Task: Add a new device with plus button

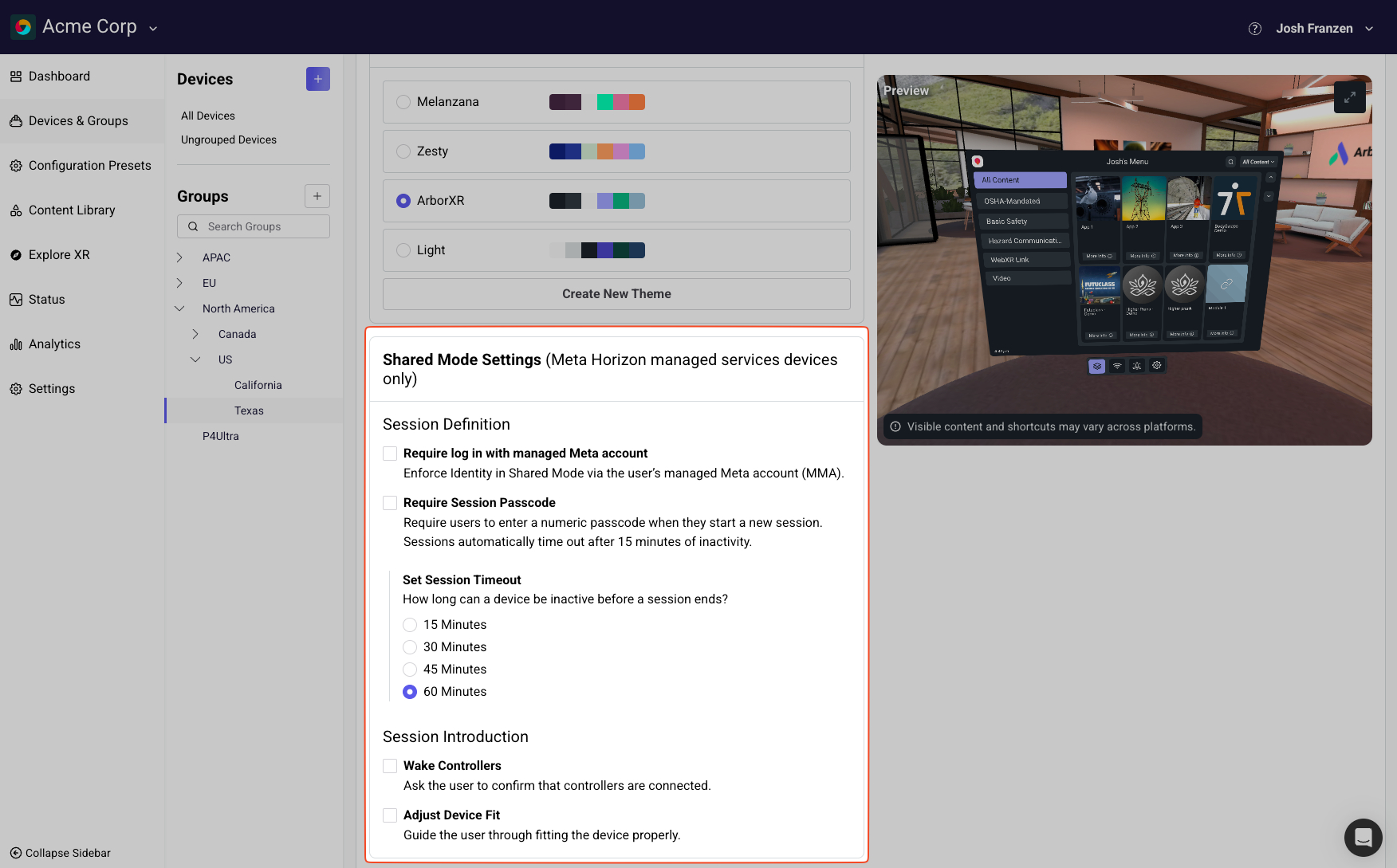Action: [x=318, y=79]
